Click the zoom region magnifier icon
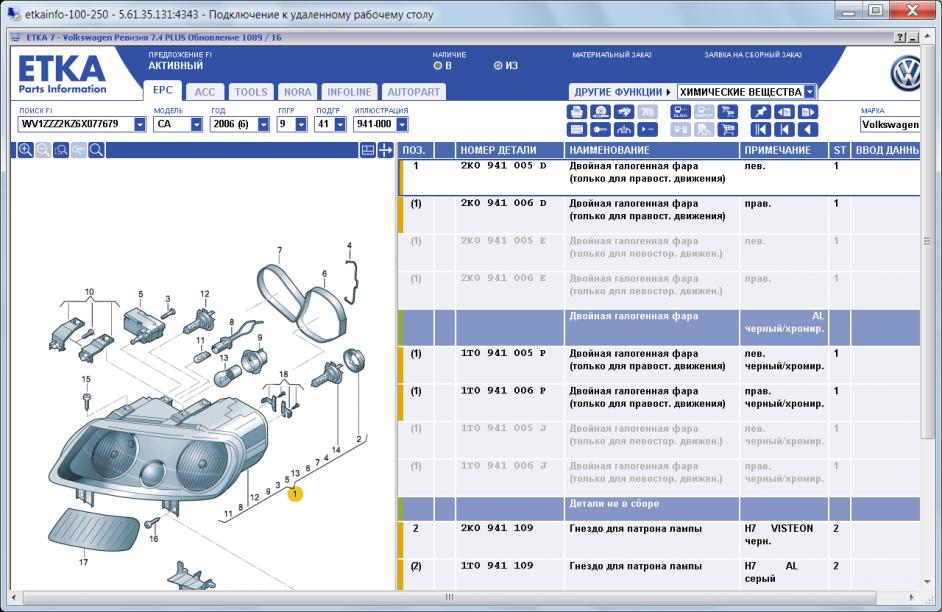Image resolution: width=942 pixels, height=612 pixels. coord(61,150)
